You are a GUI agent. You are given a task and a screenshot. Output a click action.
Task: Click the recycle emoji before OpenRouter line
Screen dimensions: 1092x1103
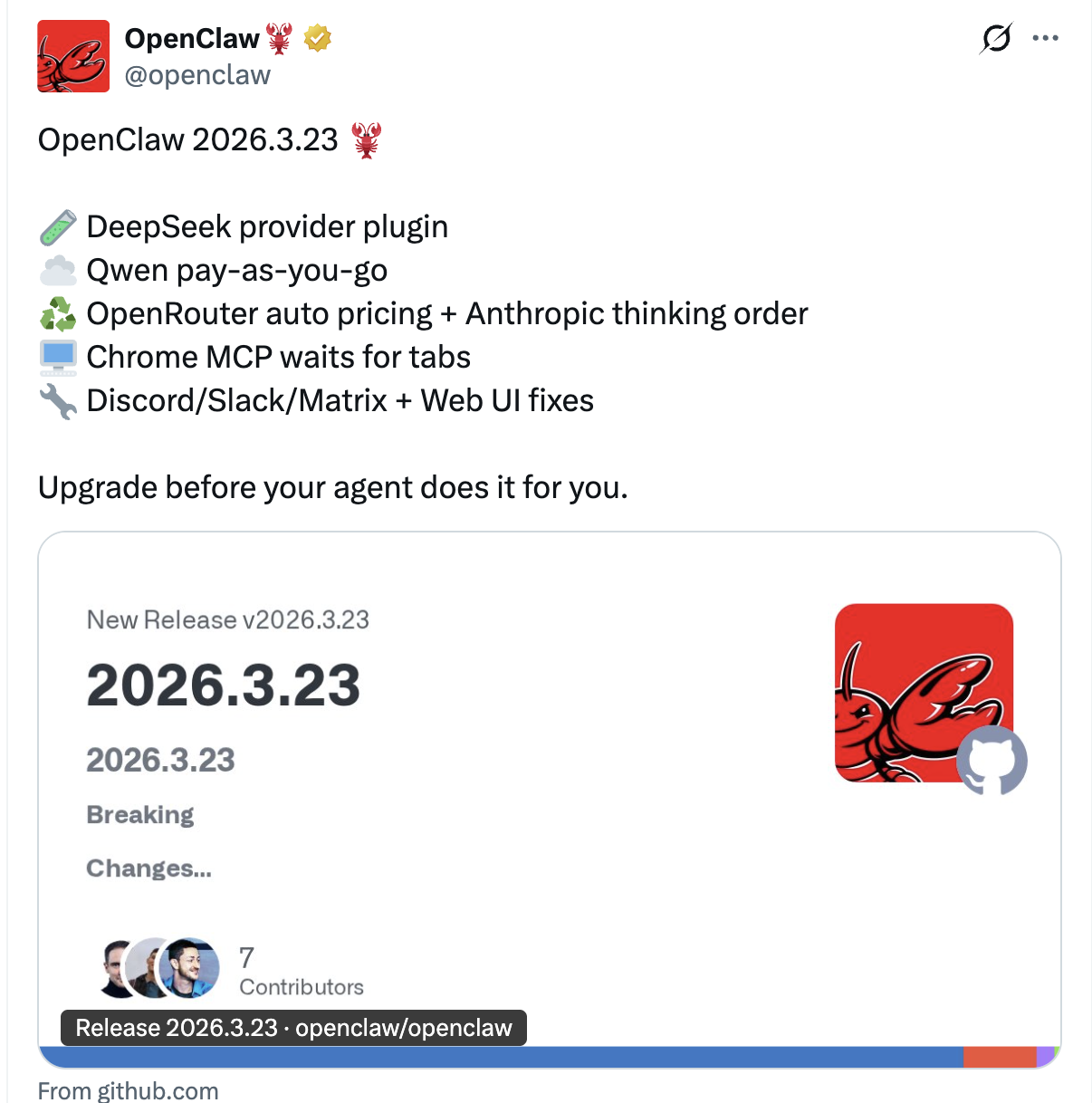pyautogui.click(x=58, y=314)
